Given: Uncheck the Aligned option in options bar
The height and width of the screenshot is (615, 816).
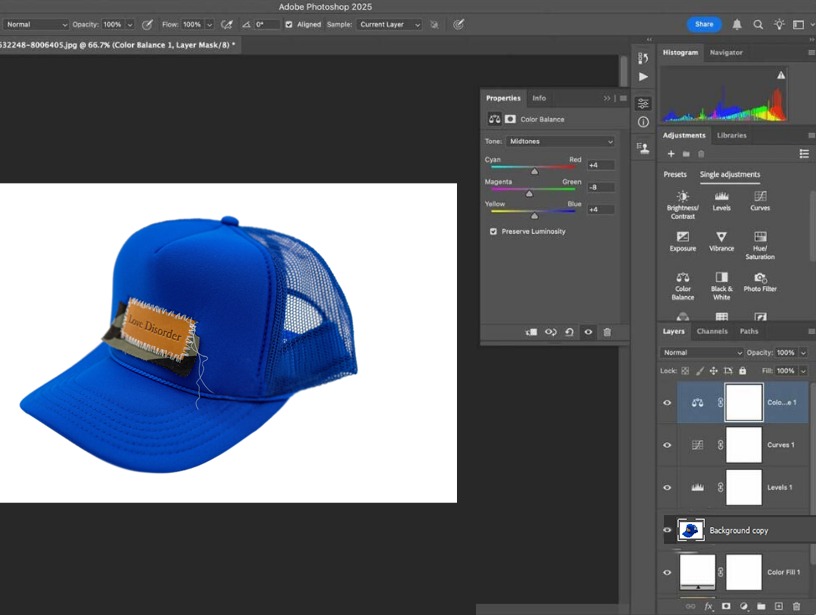Looking at the screenshot, I should [289, 24].
